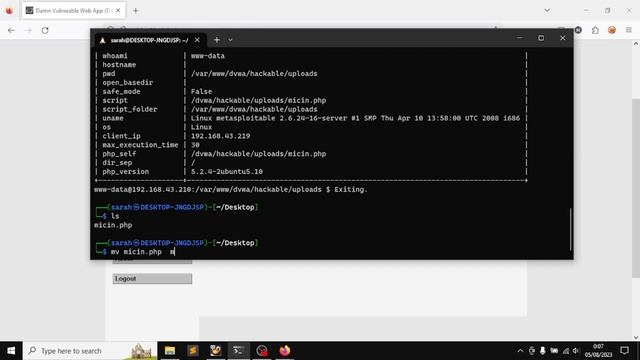
Task: Click the microphone tray icon
Action: coord(542,351)
